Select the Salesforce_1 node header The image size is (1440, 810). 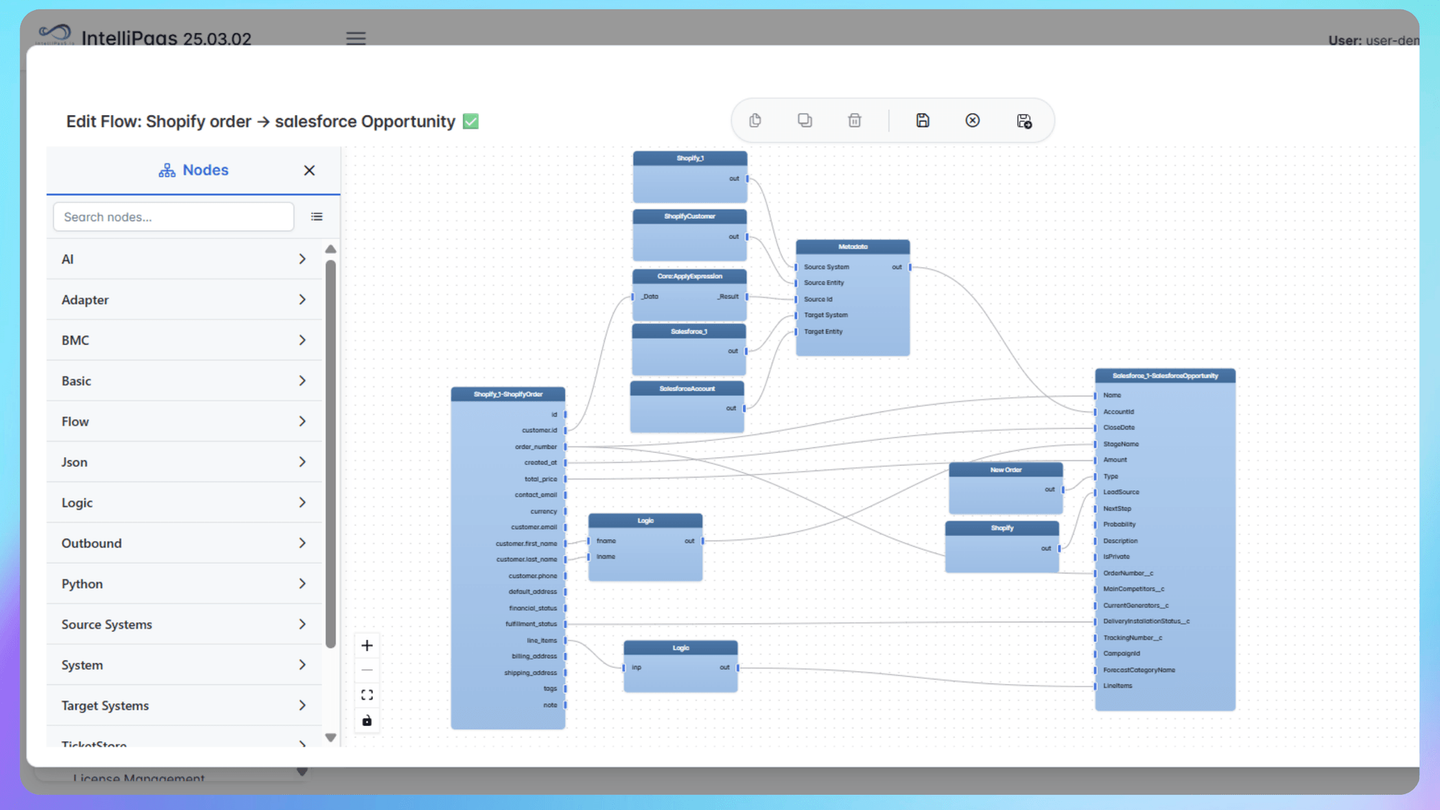pos(689,331)
